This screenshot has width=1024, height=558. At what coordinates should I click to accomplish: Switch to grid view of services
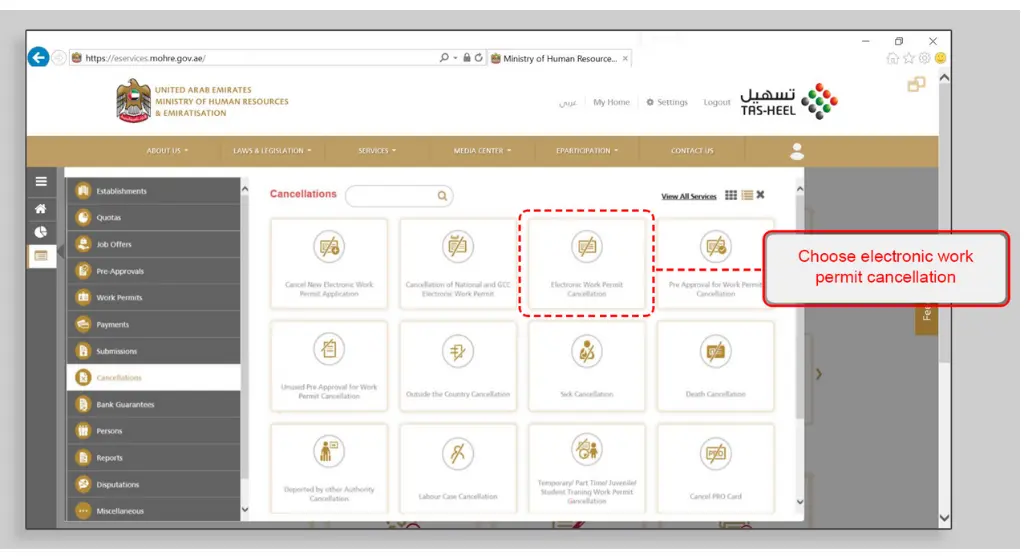(731, 195)
